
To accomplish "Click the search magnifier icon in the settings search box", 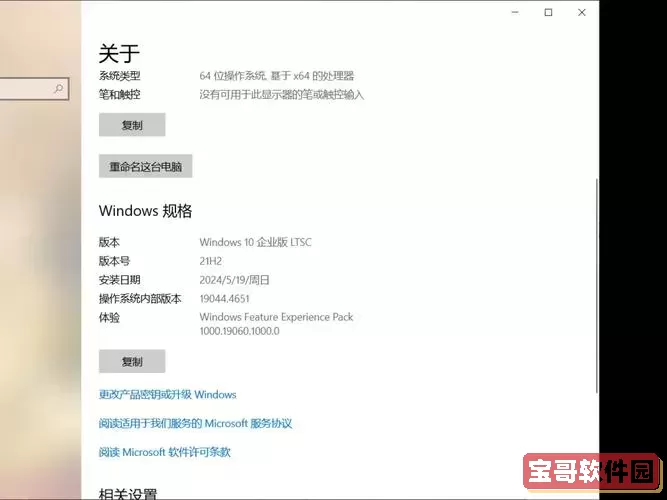I will click(x=59, y=89).
